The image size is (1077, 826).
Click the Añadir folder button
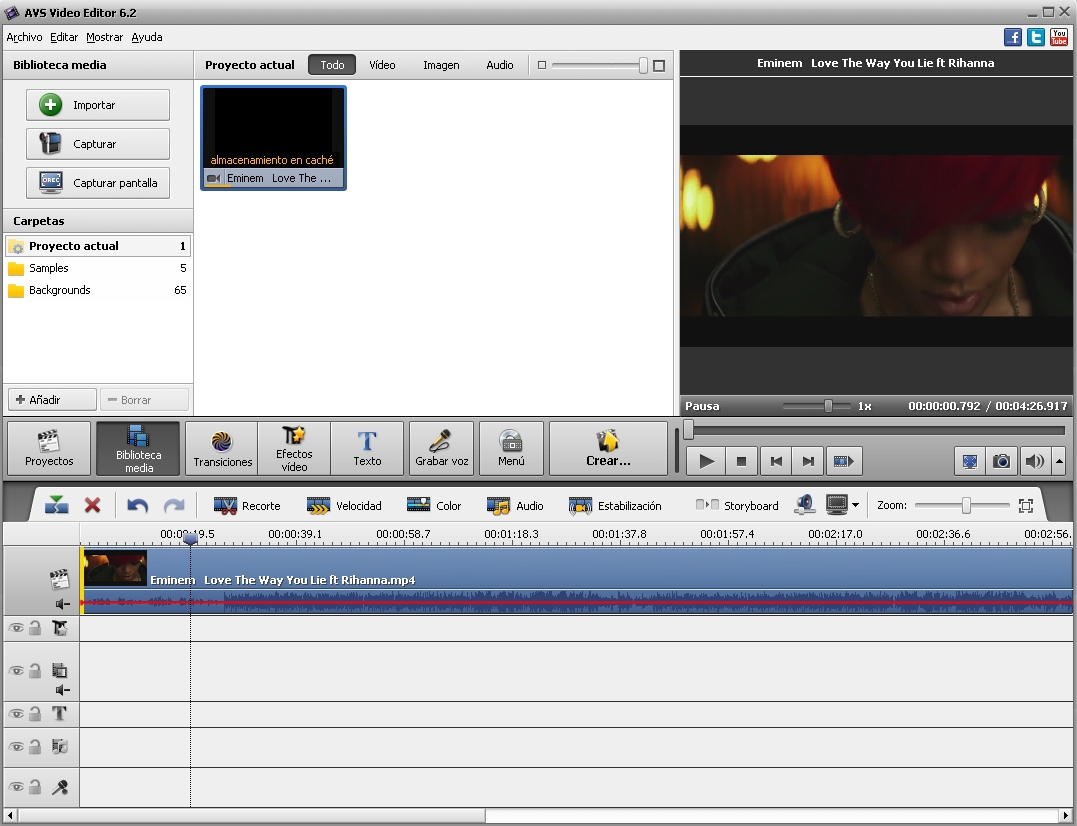(52, 400)
